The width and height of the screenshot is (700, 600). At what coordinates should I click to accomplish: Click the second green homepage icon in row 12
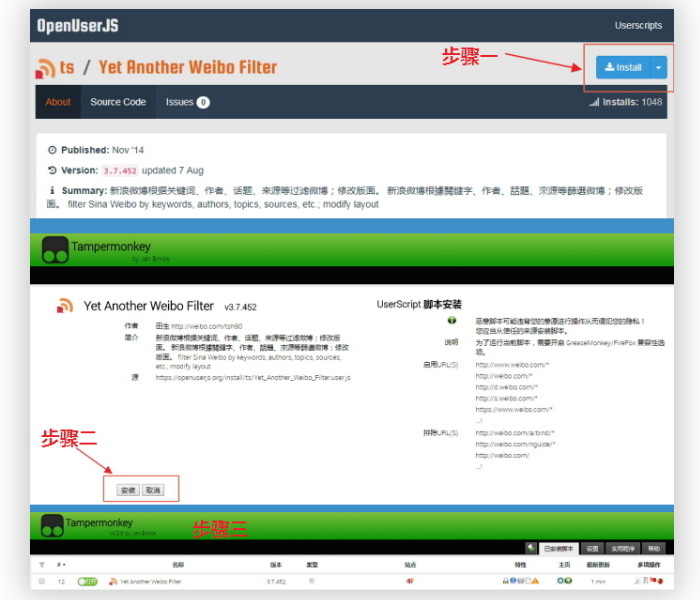(568, 581)
